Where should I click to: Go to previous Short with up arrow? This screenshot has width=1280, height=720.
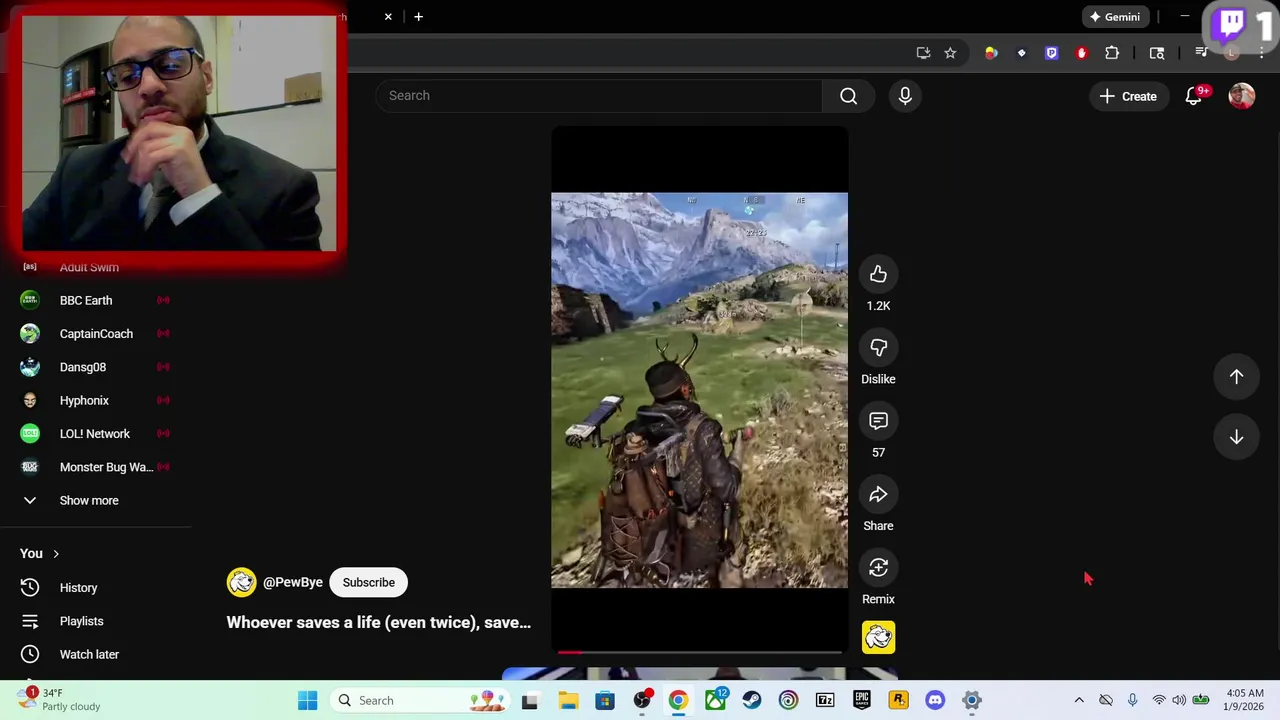1236,377
